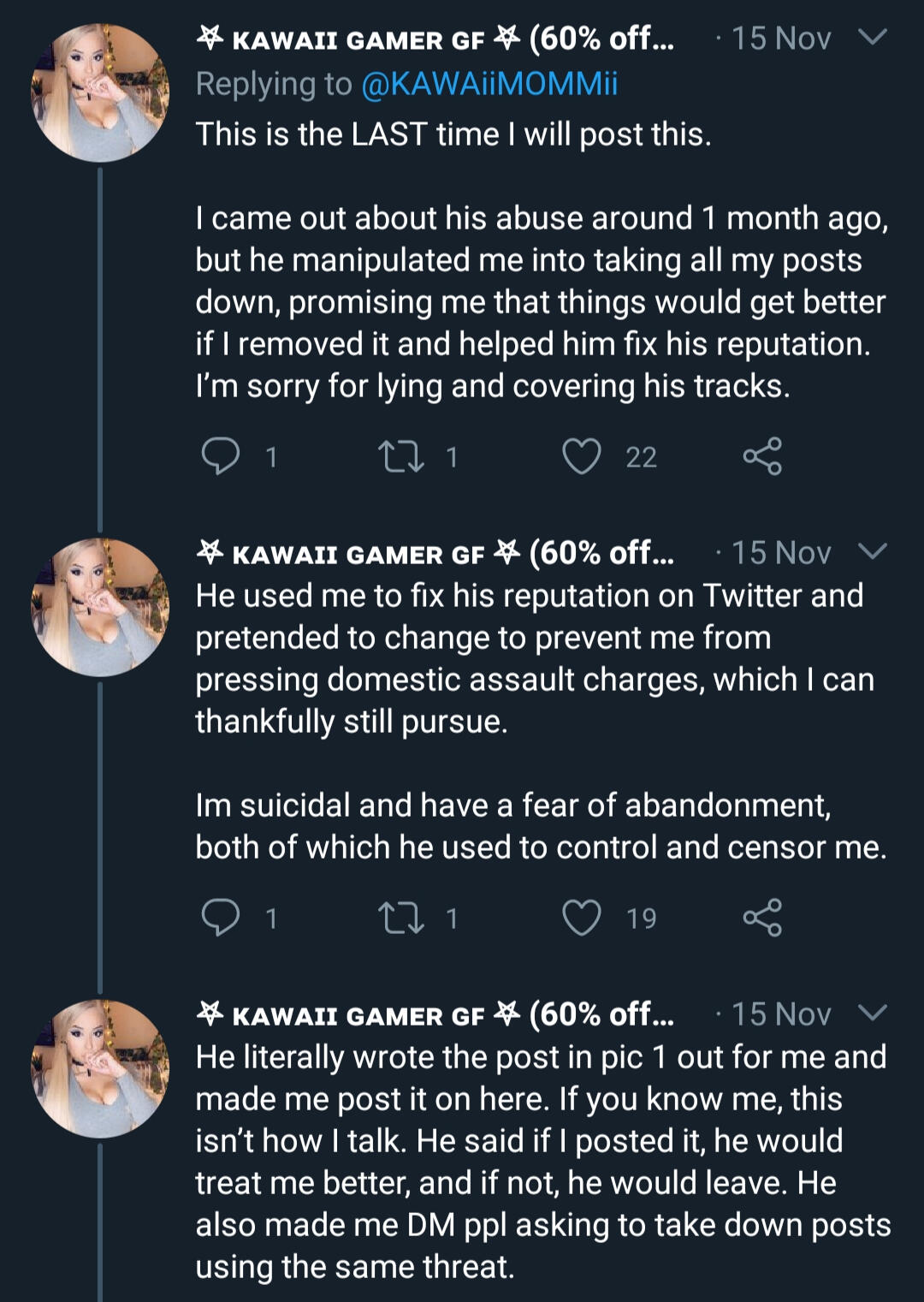Tap the second tweet's avatar
Screen dimensions: 924x1302
(100, 607)
